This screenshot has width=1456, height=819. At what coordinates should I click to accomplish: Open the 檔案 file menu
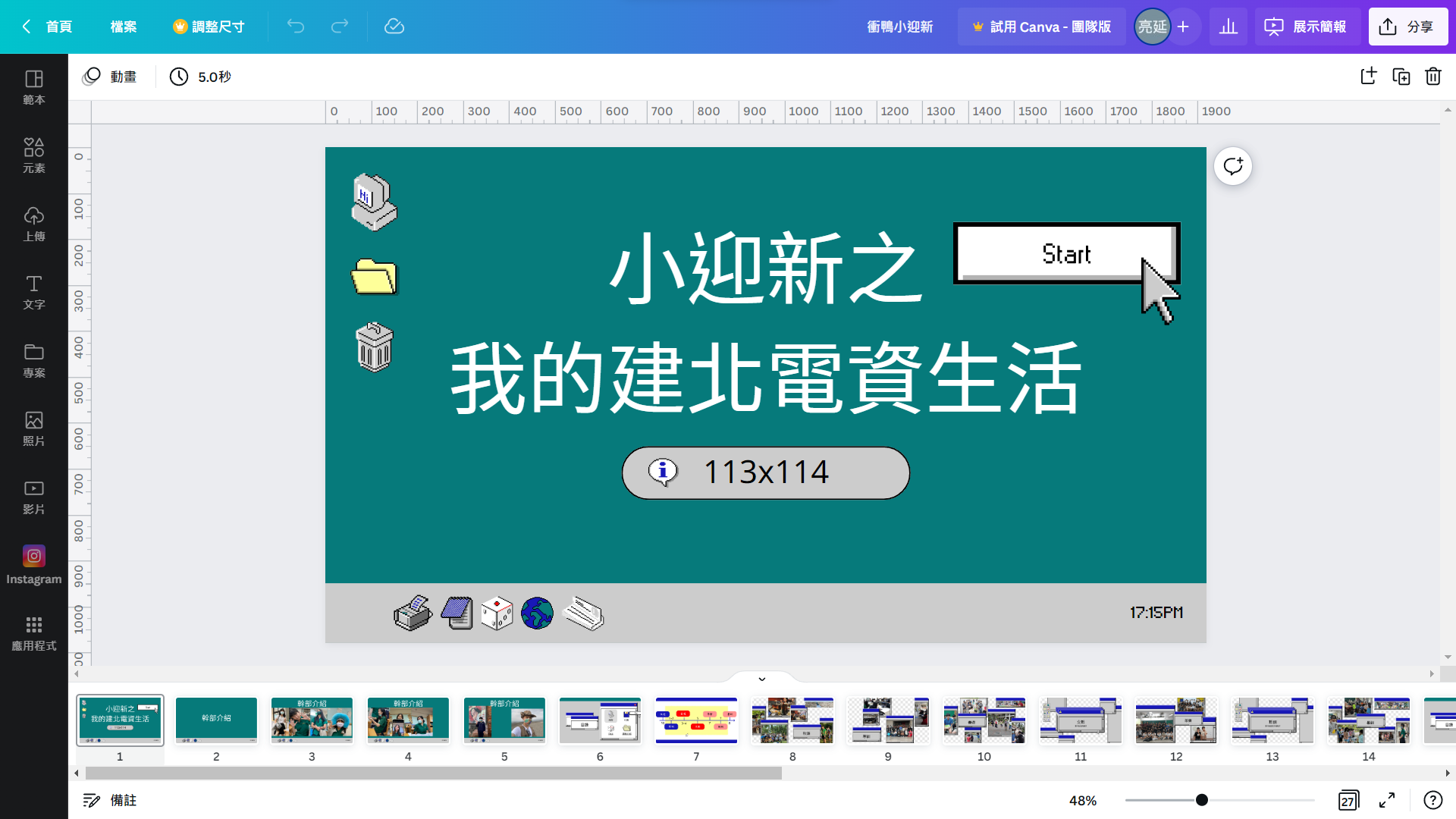[x=123, y=27]
